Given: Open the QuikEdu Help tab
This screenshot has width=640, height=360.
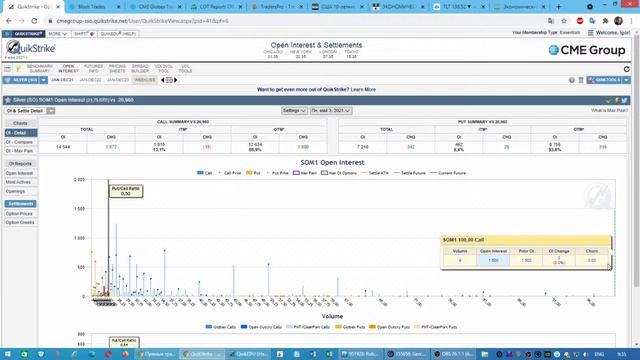Looking at the screenshot, I should pyautogui.click(x=118, y=34).
